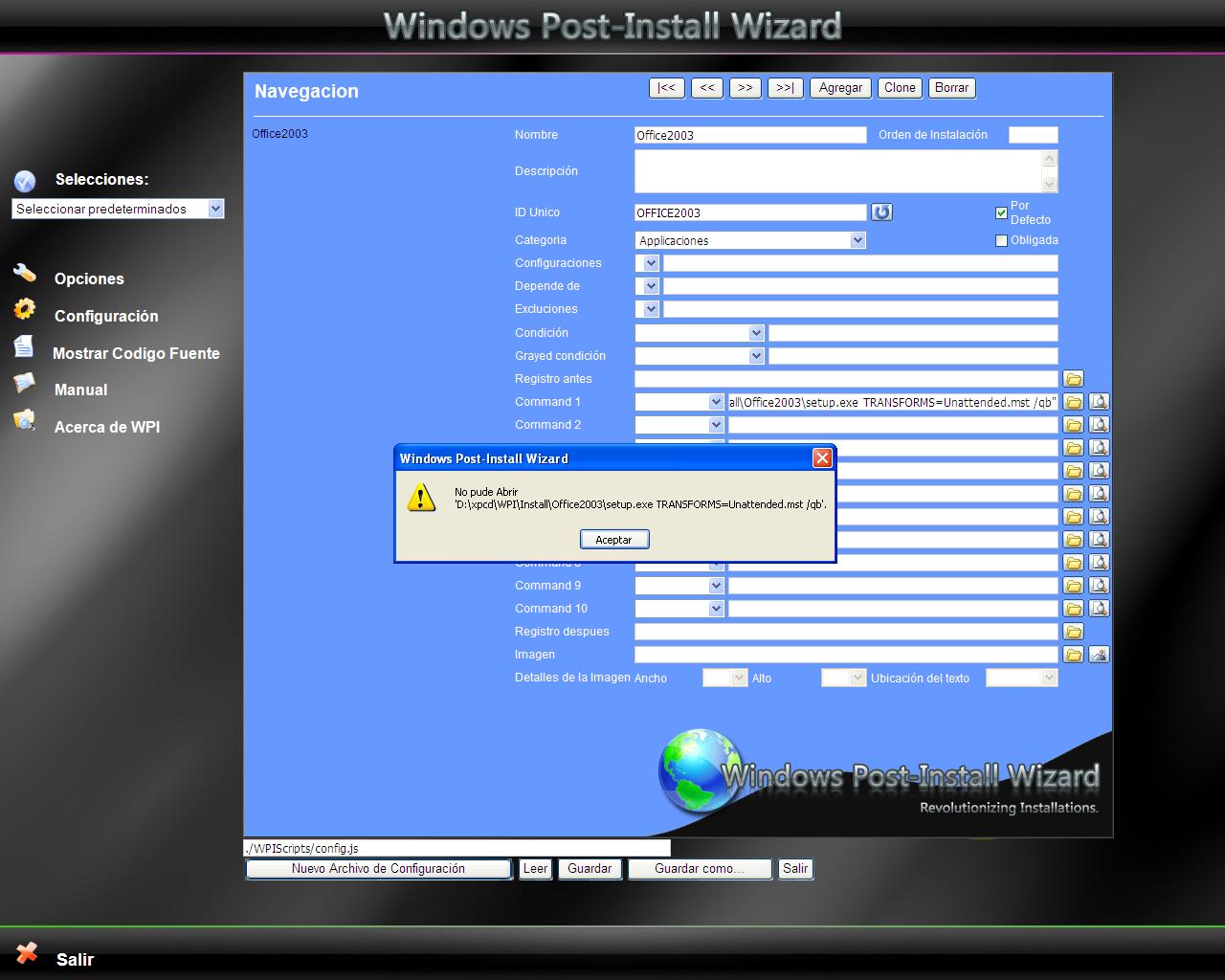Jump to last entry with >>| button
The height and width of the screenshot is (980, 1225).
pyautogui.click(x=785, y=88)
